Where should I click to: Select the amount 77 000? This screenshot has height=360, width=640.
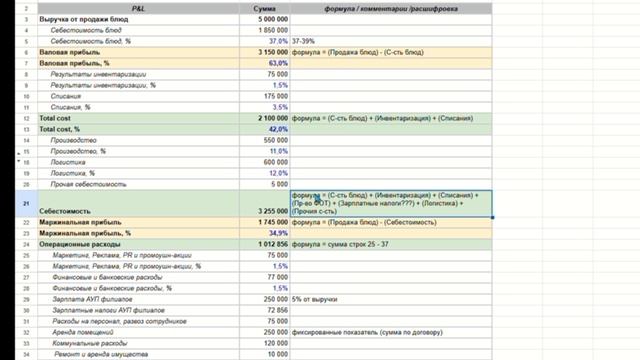coord(264,278)
